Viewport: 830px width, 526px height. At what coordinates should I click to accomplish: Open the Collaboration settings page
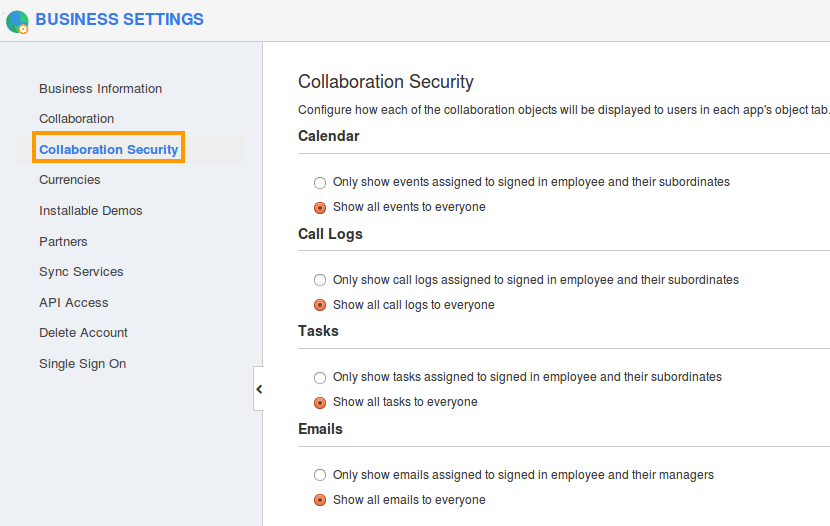[76, 119]
